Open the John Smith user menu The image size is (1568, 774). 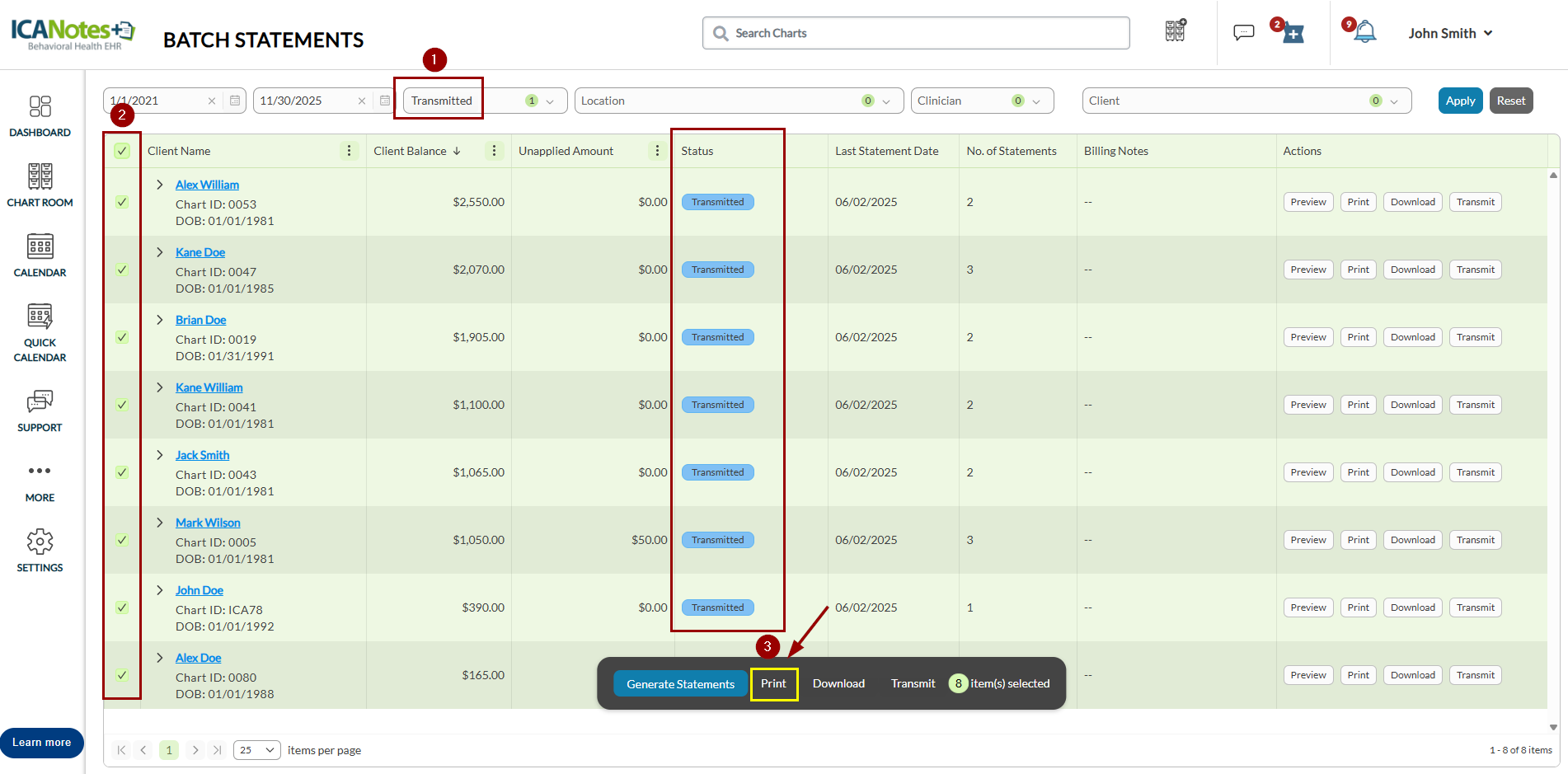tap(1450, 33)
